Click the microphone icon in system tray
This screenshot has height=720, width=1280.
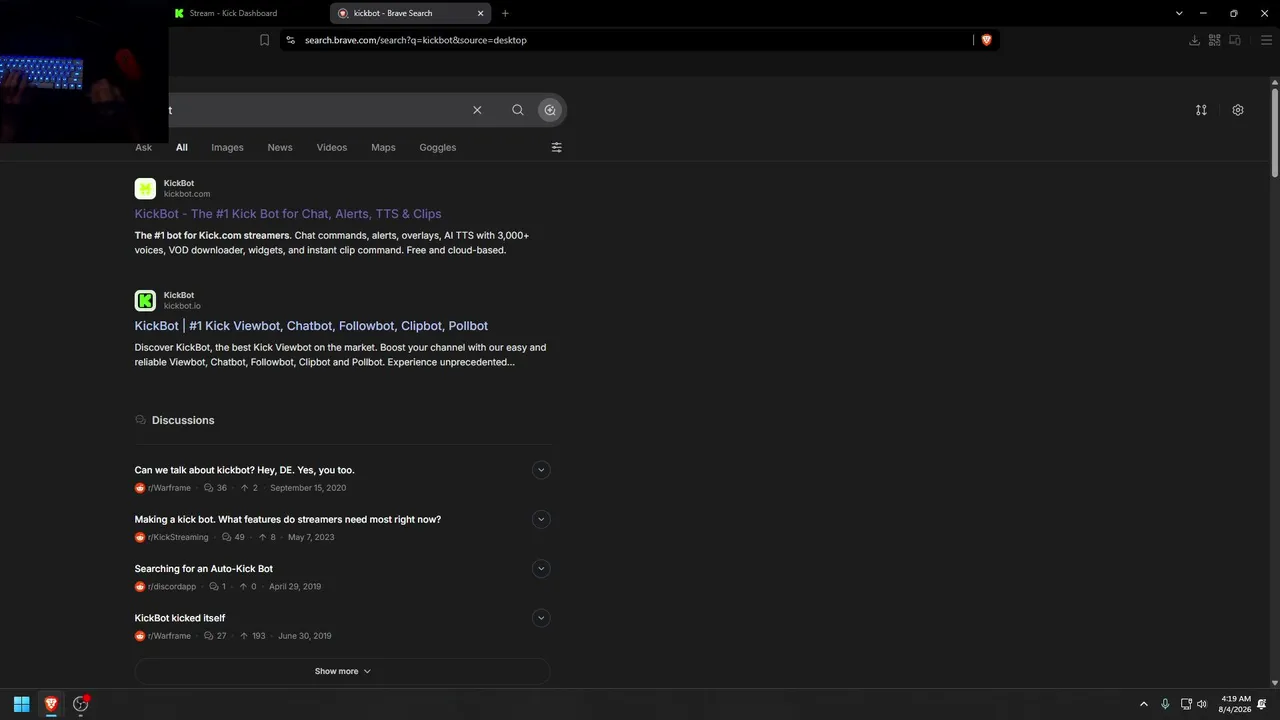point(1165,704)
